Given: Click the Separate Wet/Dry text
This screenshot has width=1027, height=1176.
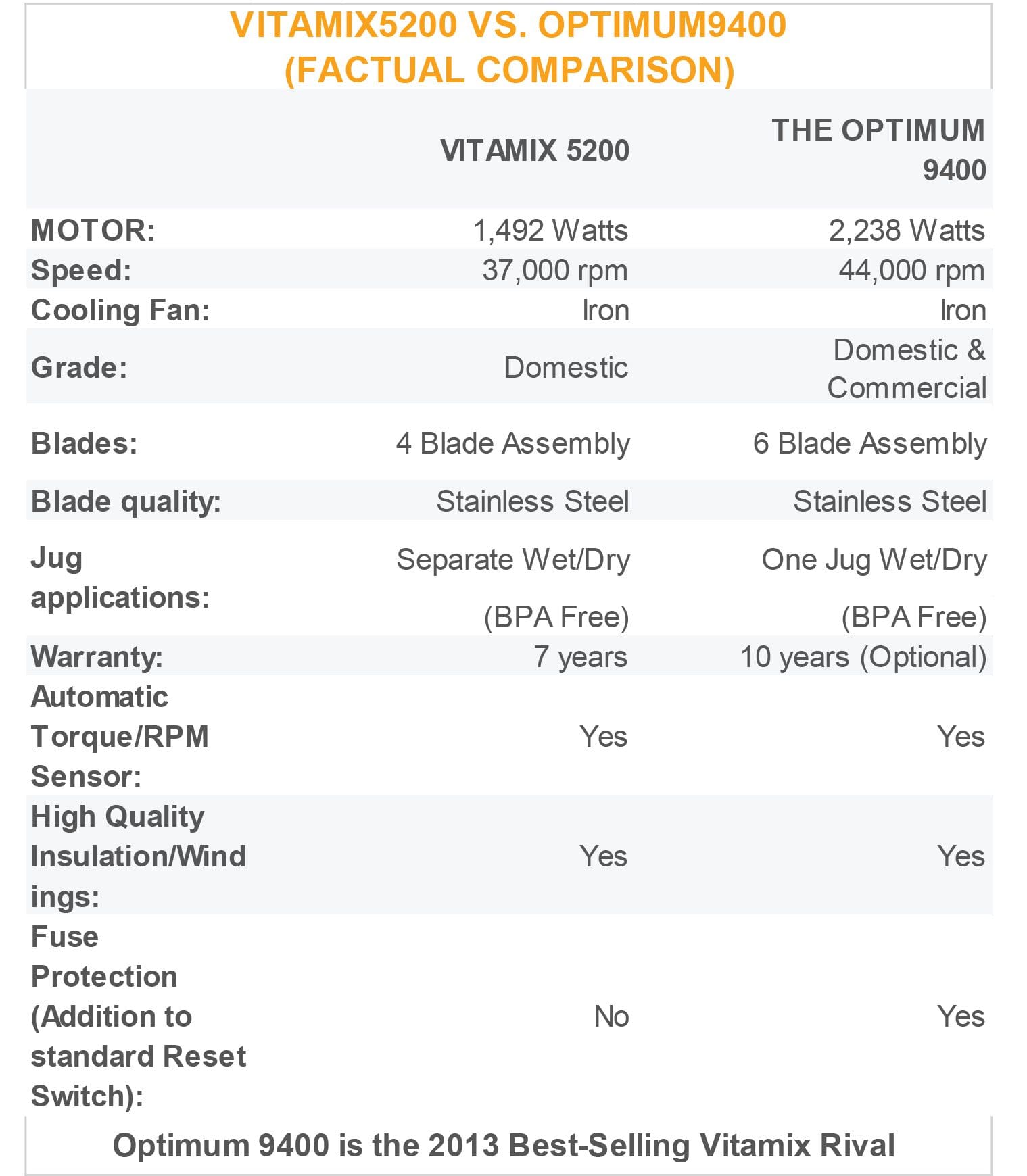Looking at the screenshot, I should pyautogui.click(x=512, y=560).
